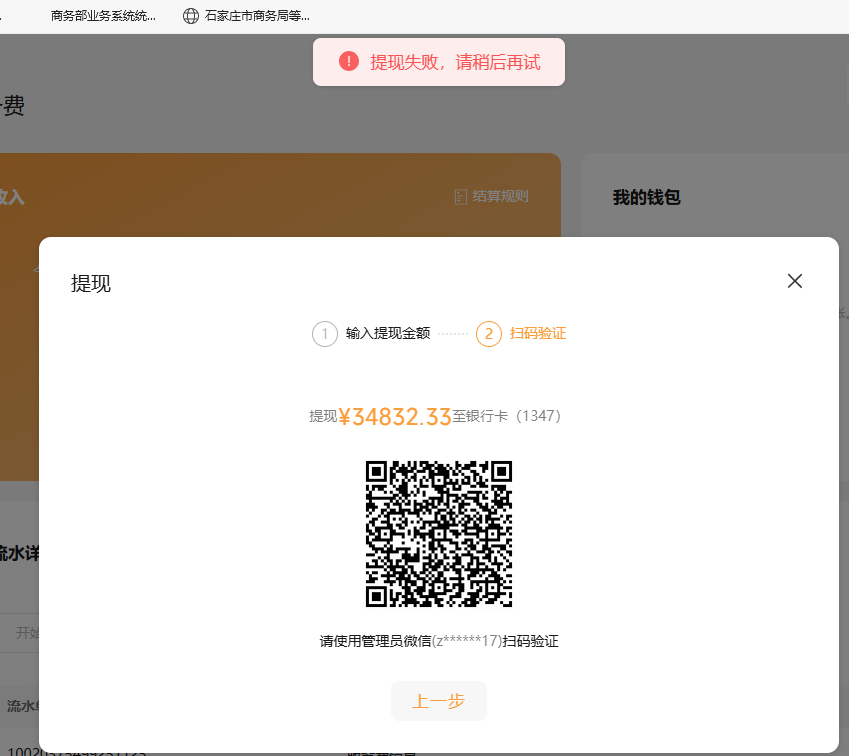Click the 请使用管理员微信 scan instruction text
Screen dimensions: 849x756
point(439,641)
